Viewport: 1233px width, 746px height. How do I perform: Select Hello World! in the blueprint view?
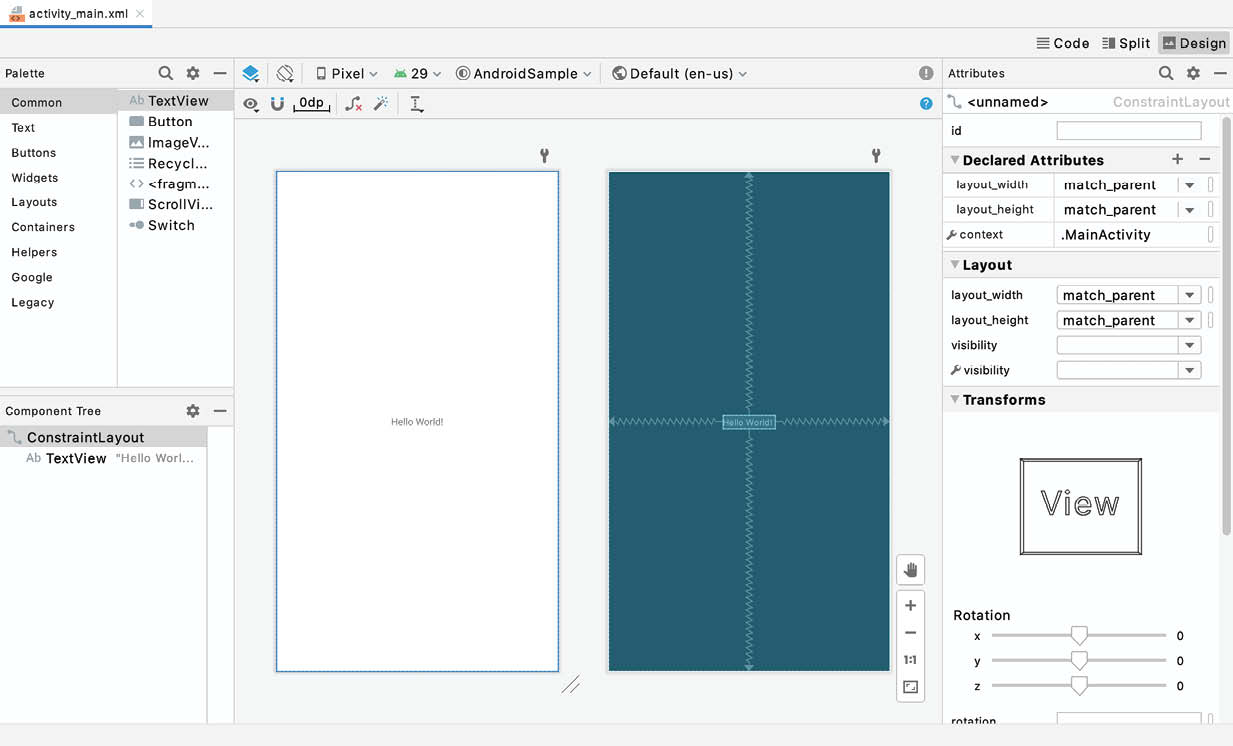point(749,422)
